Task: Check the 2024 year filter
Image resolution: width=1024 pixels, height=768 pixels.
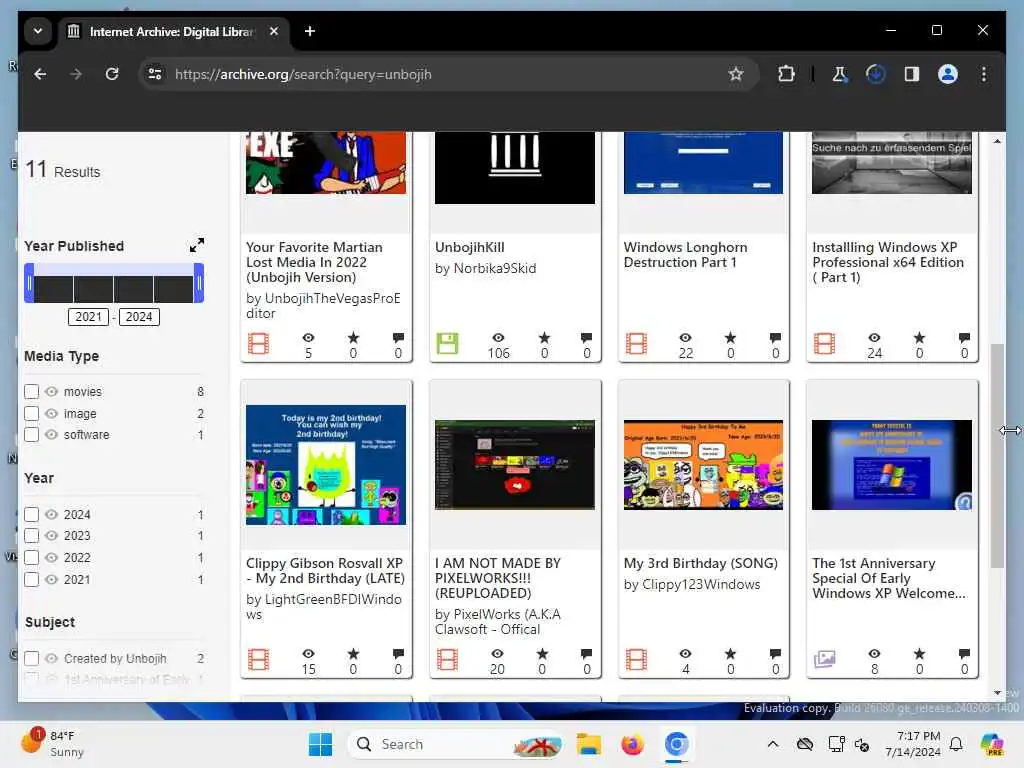Action: tap(31, 515)
